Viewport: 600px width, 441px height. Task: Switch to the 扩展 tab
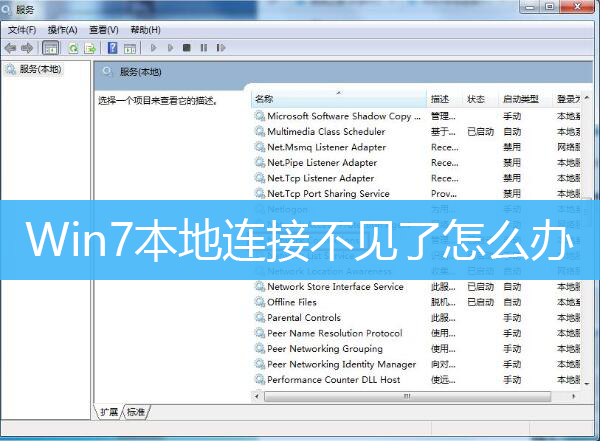point(108,412)
